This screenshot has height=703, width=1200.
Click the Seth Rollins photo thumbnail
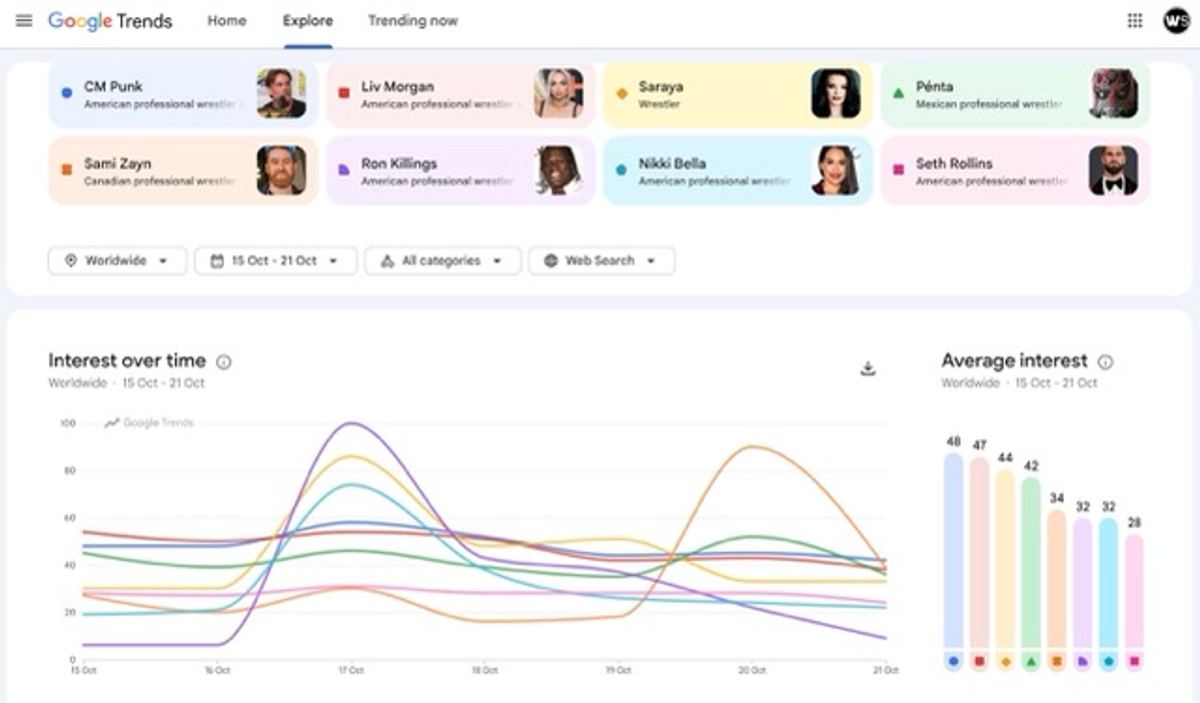click(1113, 170)
